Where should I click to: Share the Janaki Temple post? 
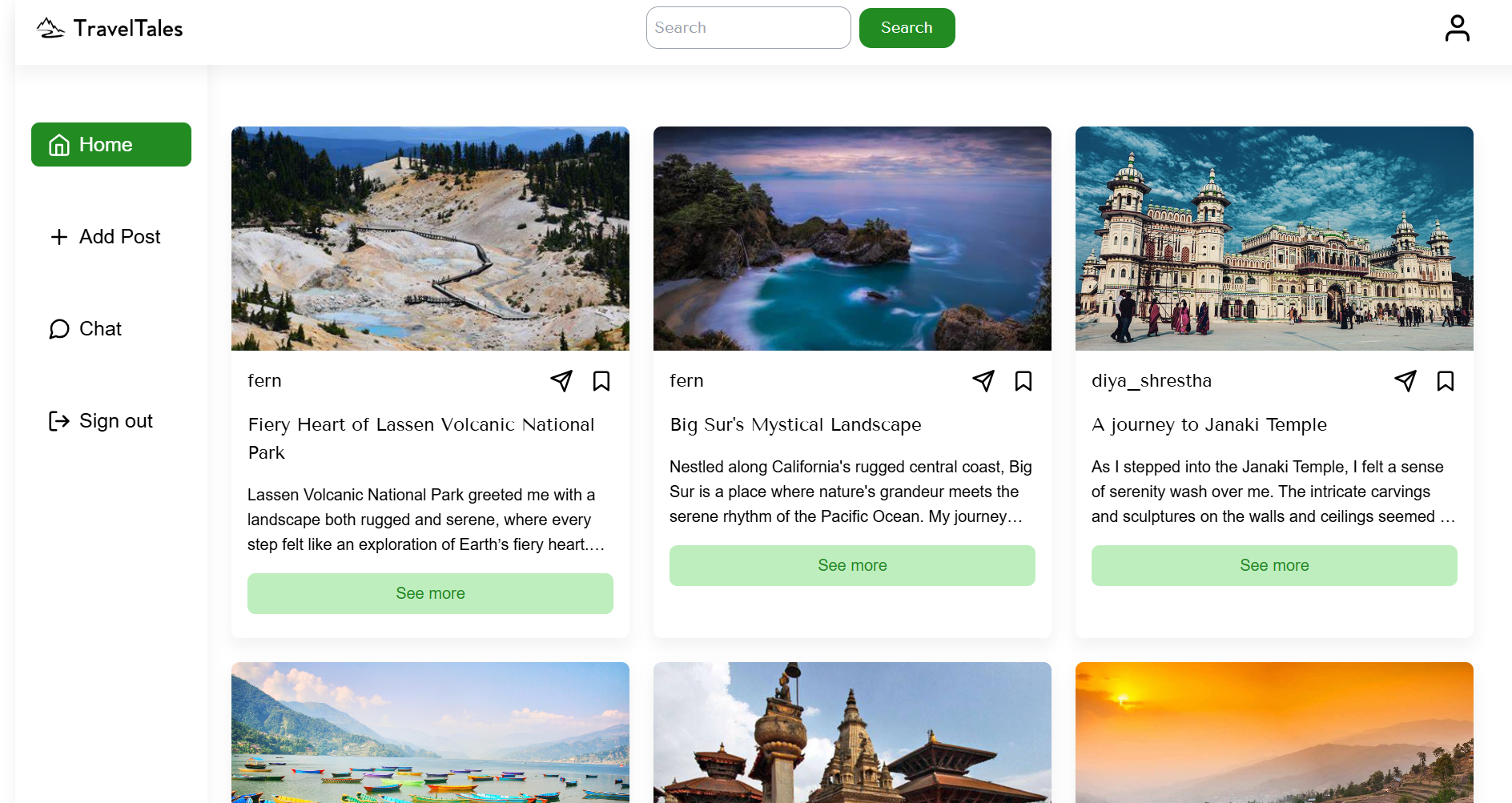point(1405,381)
